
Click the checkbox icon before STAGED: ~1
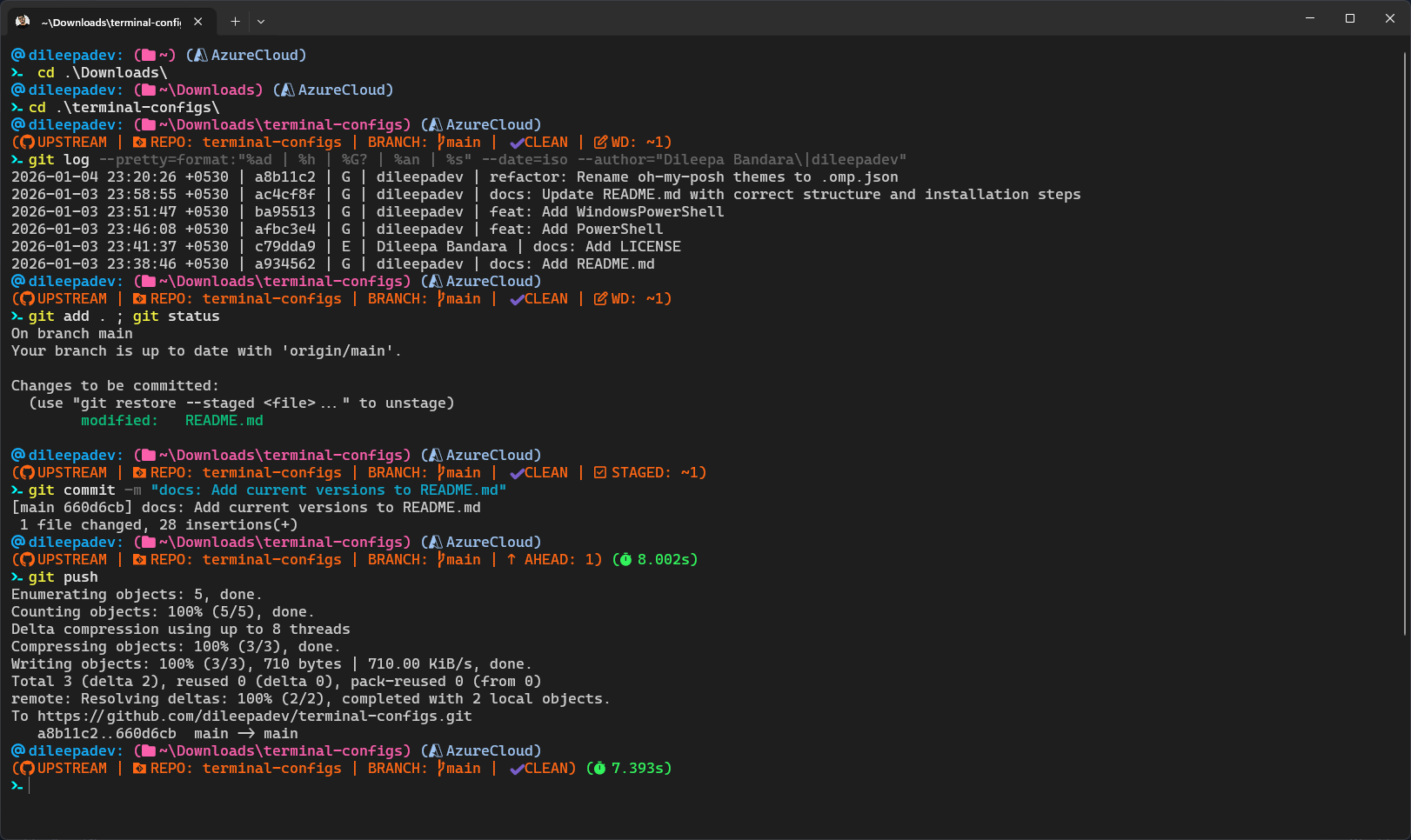coord(600,473)
